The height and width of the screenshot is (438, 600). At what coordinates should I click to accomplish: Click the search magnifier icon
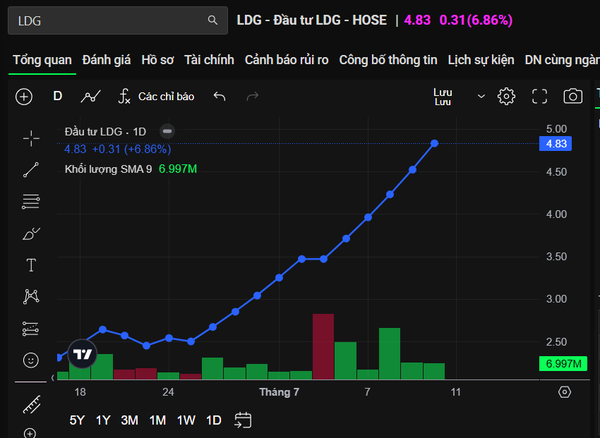[x=212, y=20]
